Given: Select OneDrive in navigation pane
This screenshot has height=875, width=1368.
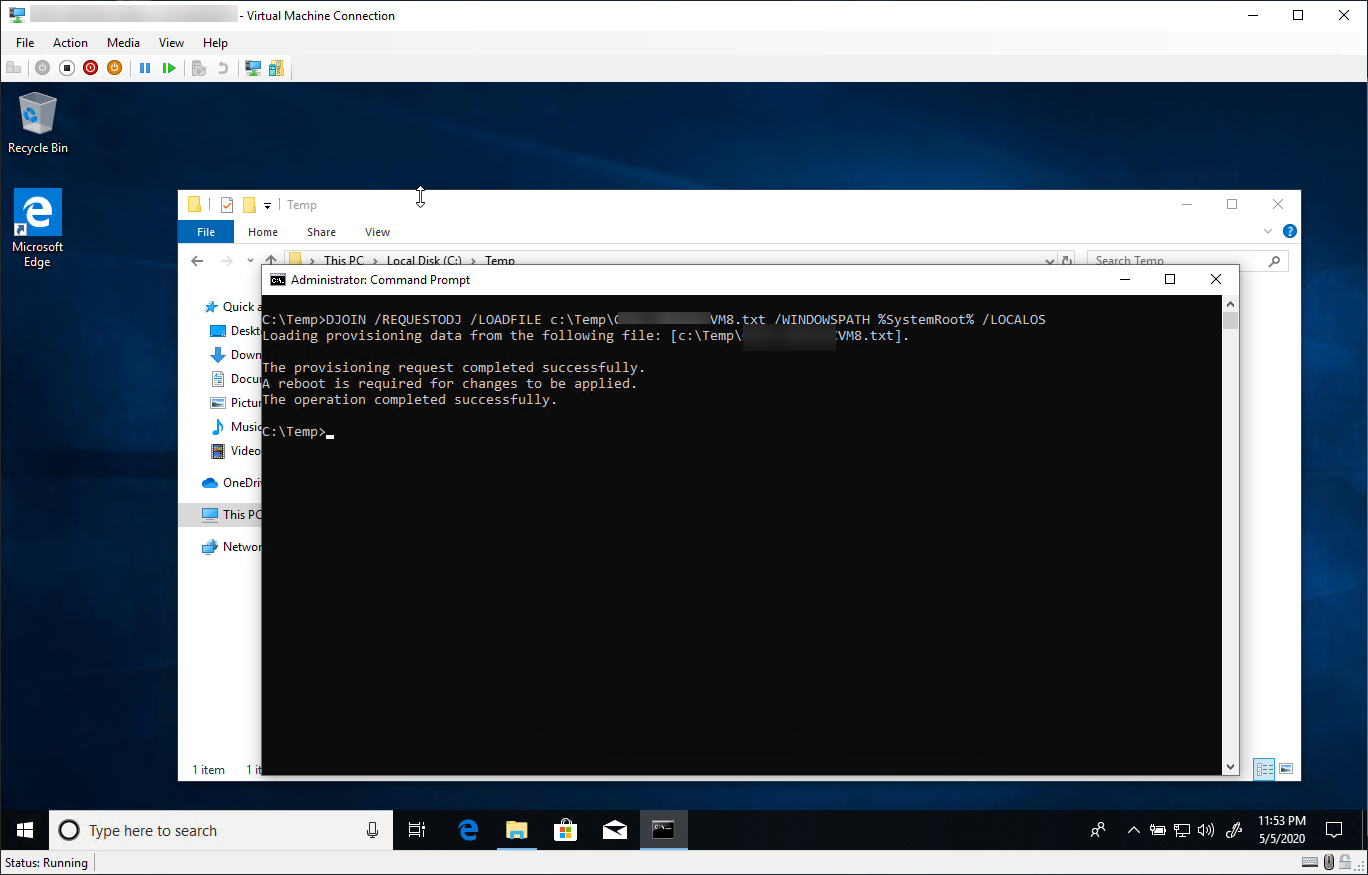Looking at the screenshot, I should (x=232, y=483).
